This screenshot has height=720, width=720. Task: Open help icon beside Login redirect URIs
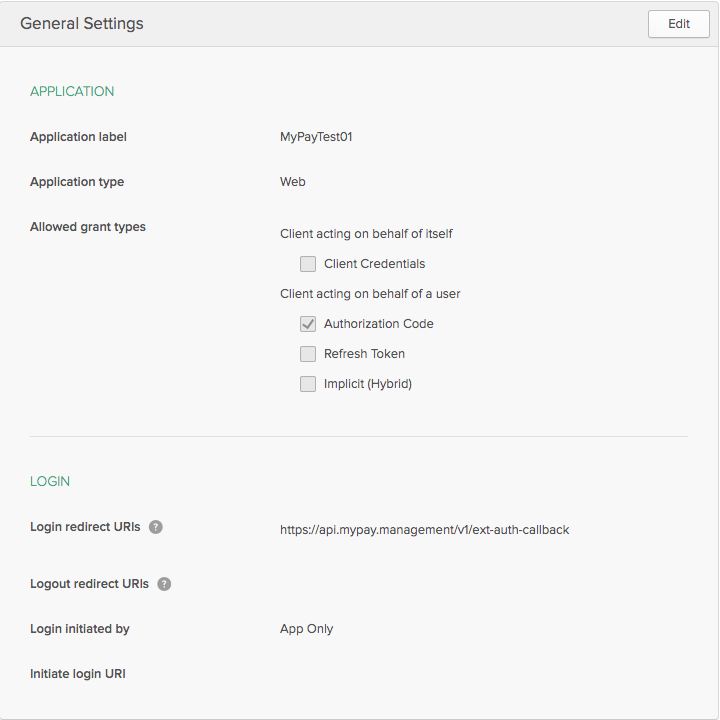coord(156,527)
